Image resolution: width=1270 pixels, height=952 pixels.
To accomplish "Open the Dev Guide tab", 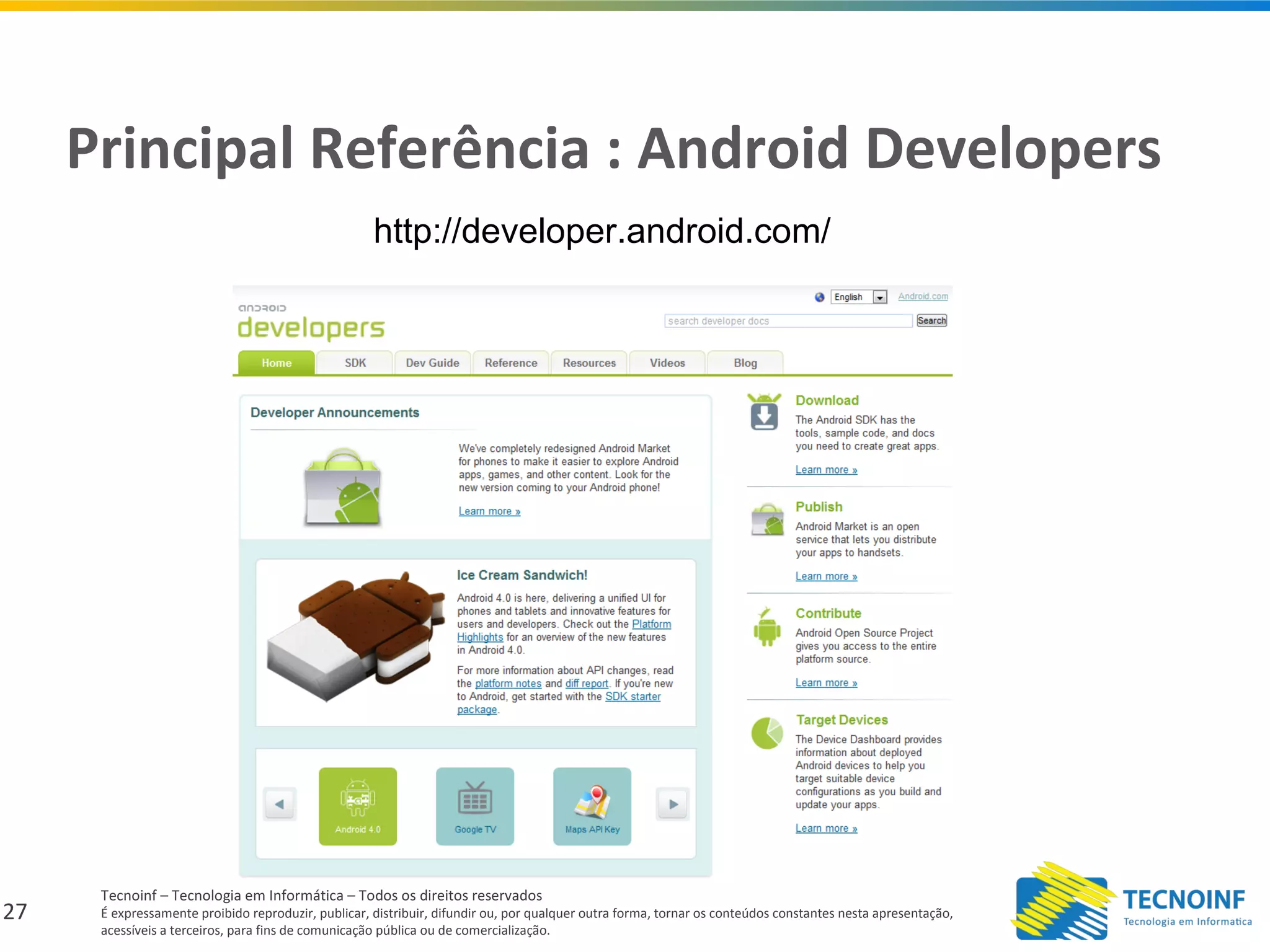I will point(433,363).
